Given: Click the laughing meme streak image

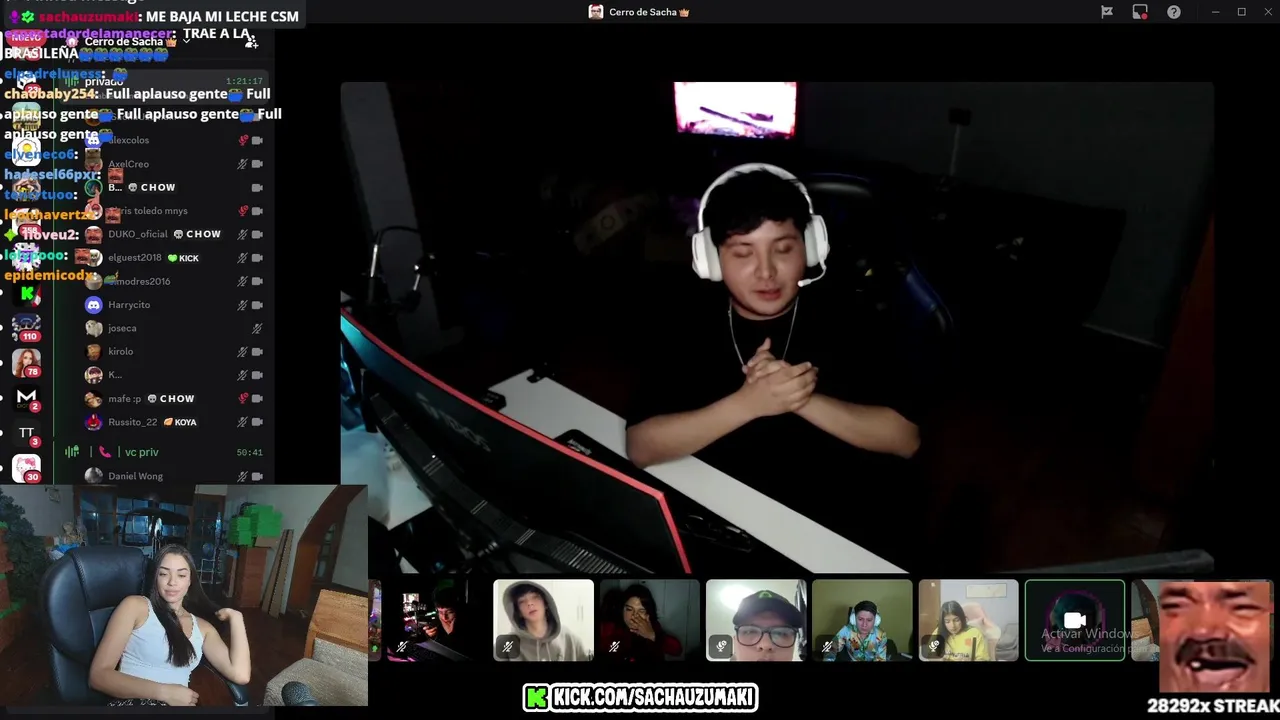Looking at the screenshot, I should (x=1215, y=636).
